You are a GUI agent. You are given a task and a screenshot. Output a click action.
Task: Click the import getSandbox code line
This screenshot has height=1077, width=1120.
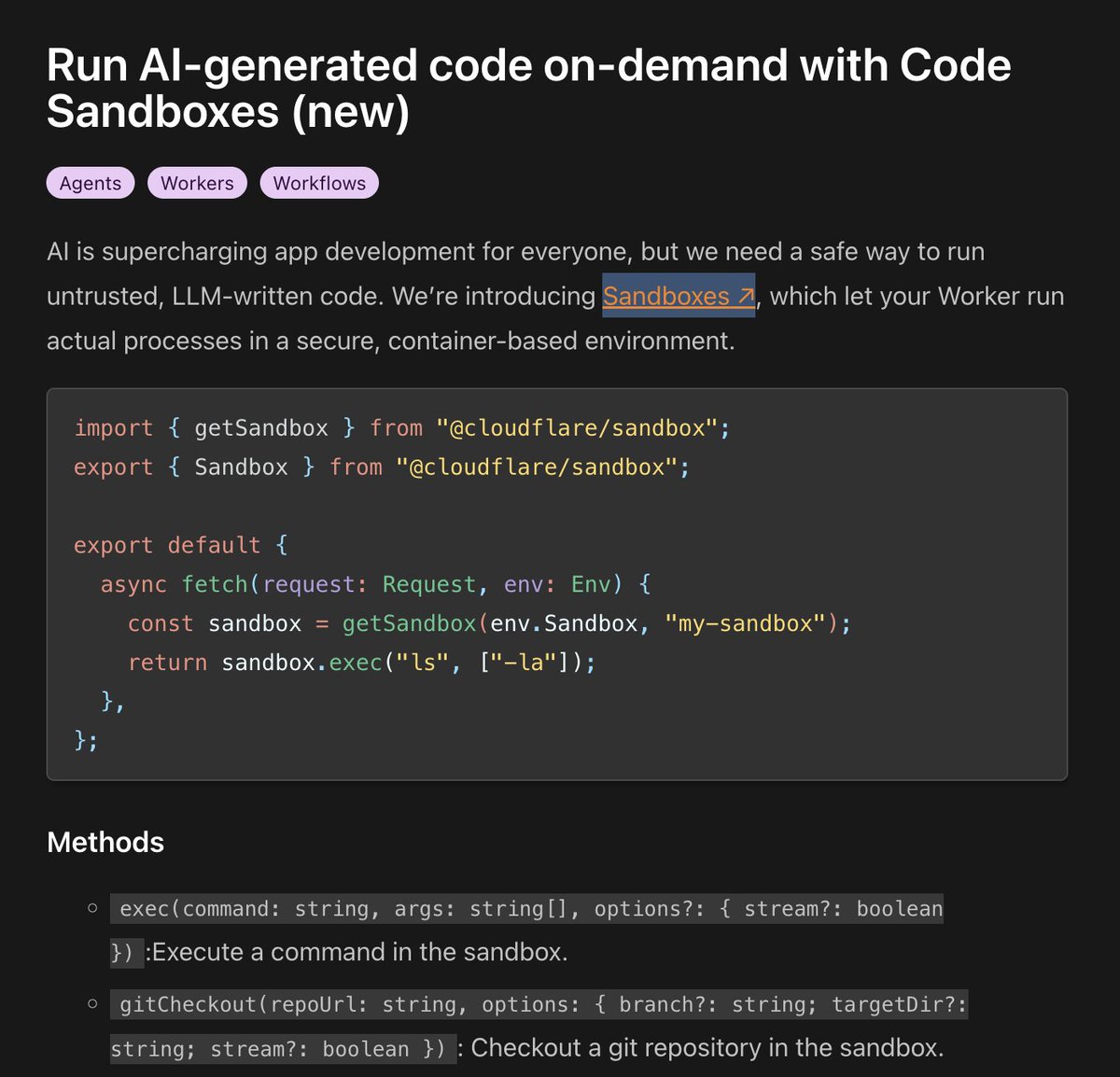(x=402, y=427)
